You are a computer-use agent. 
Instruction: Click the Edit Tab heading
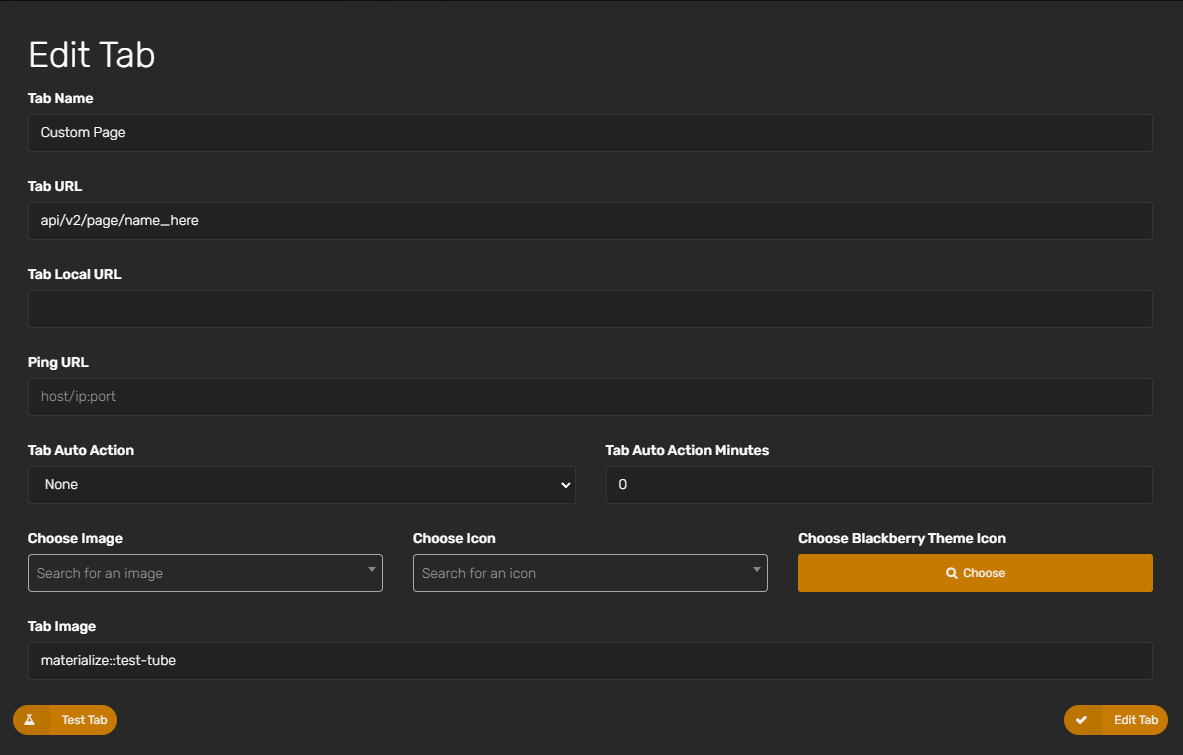coord(91,55)
